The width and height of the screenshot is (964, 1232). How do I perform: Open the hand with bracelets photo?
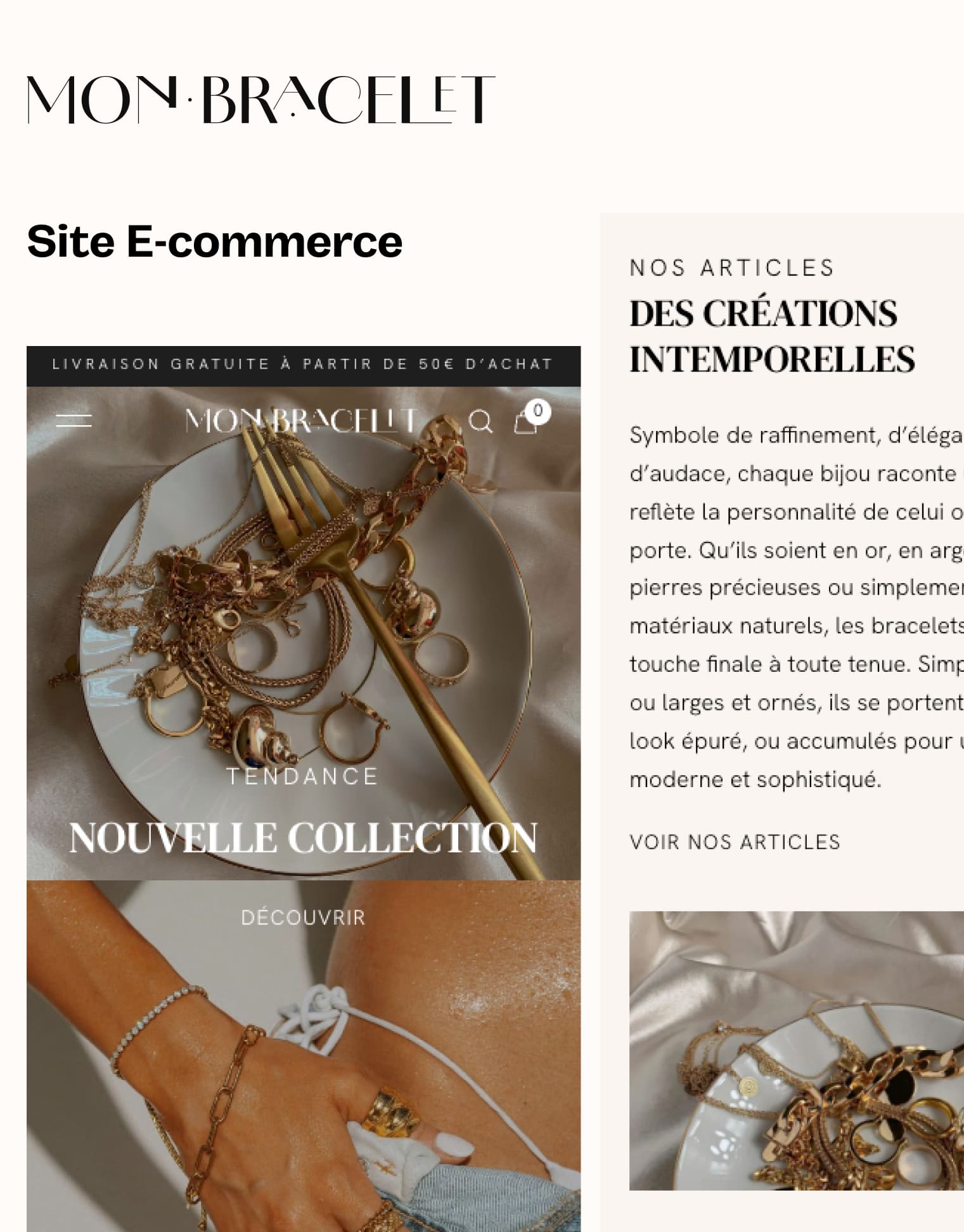pyautogui.click(x=304, y=1056)
